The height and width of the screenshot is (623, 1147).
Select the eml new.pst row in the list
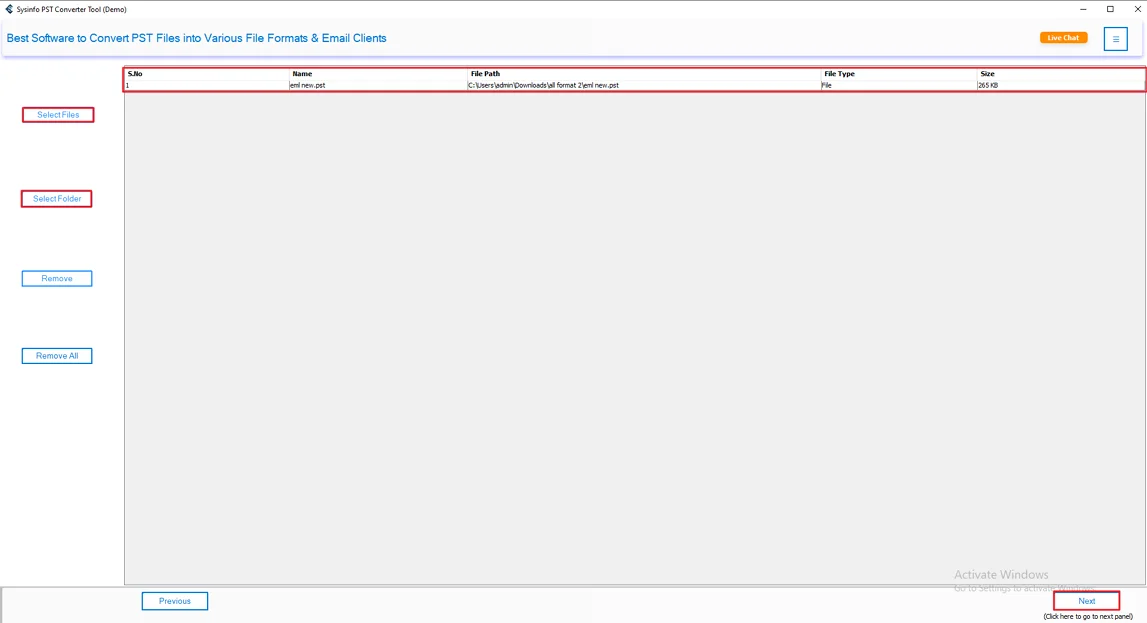[x=400, y=85]
